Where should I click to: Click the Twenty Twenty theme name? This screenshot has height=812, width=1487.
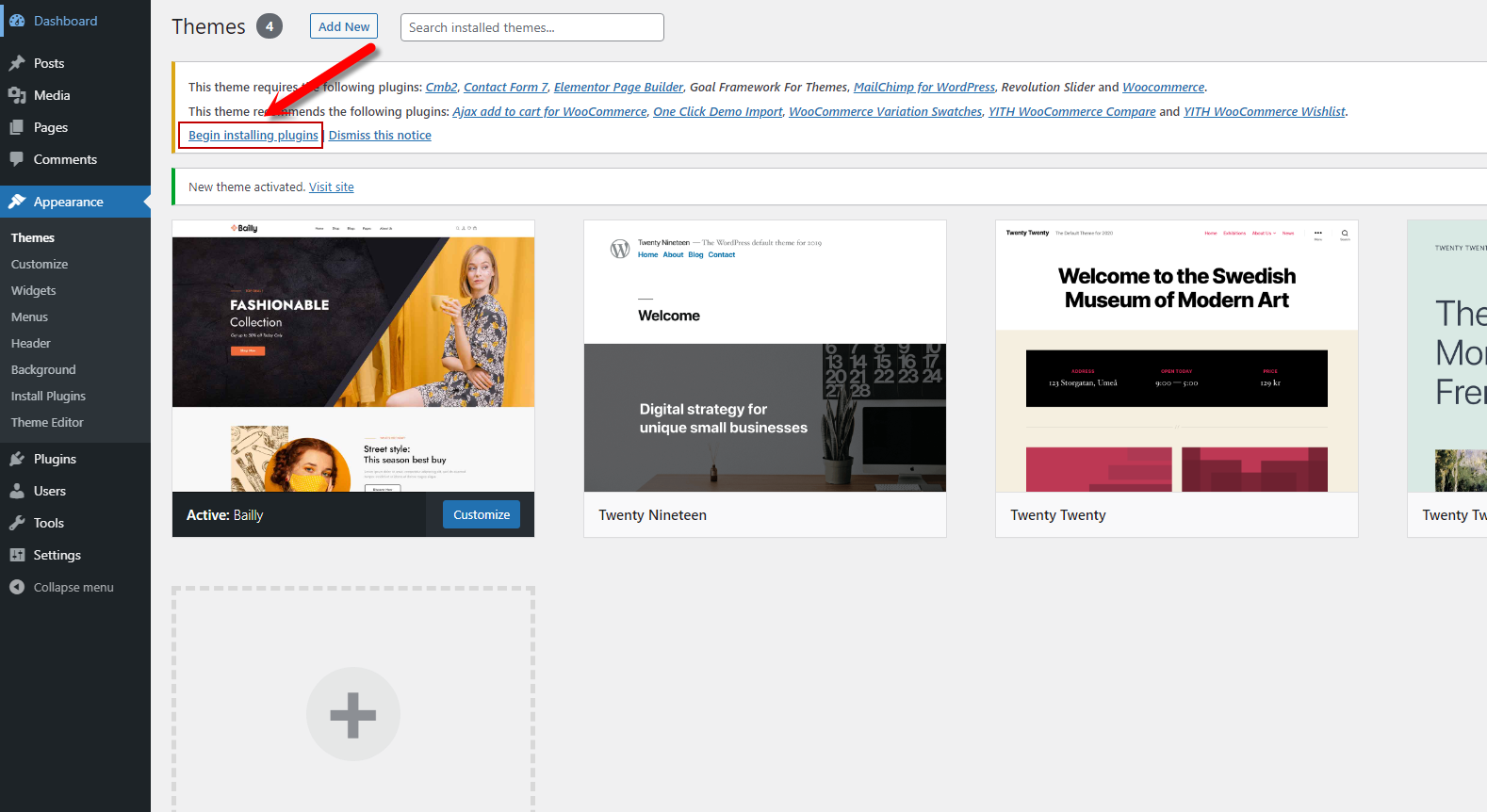1058,515
